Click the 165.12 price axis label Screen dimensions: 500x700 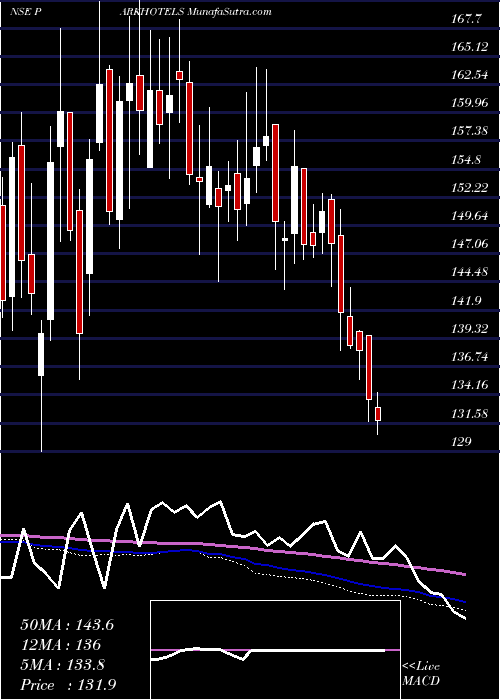pyautogui.click(x=470, y=47)
